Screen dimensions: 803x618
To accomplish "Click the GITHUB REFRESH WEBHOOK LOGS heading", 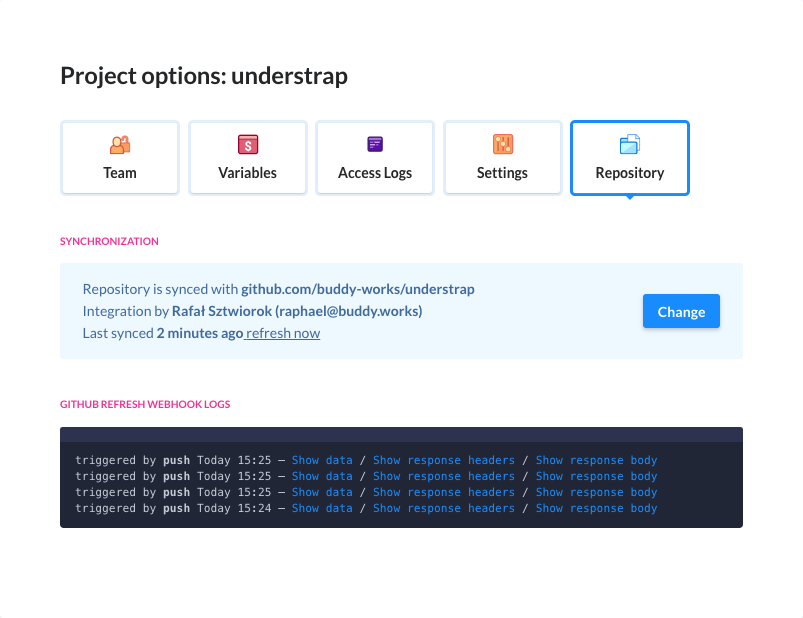I will point(145,404).
